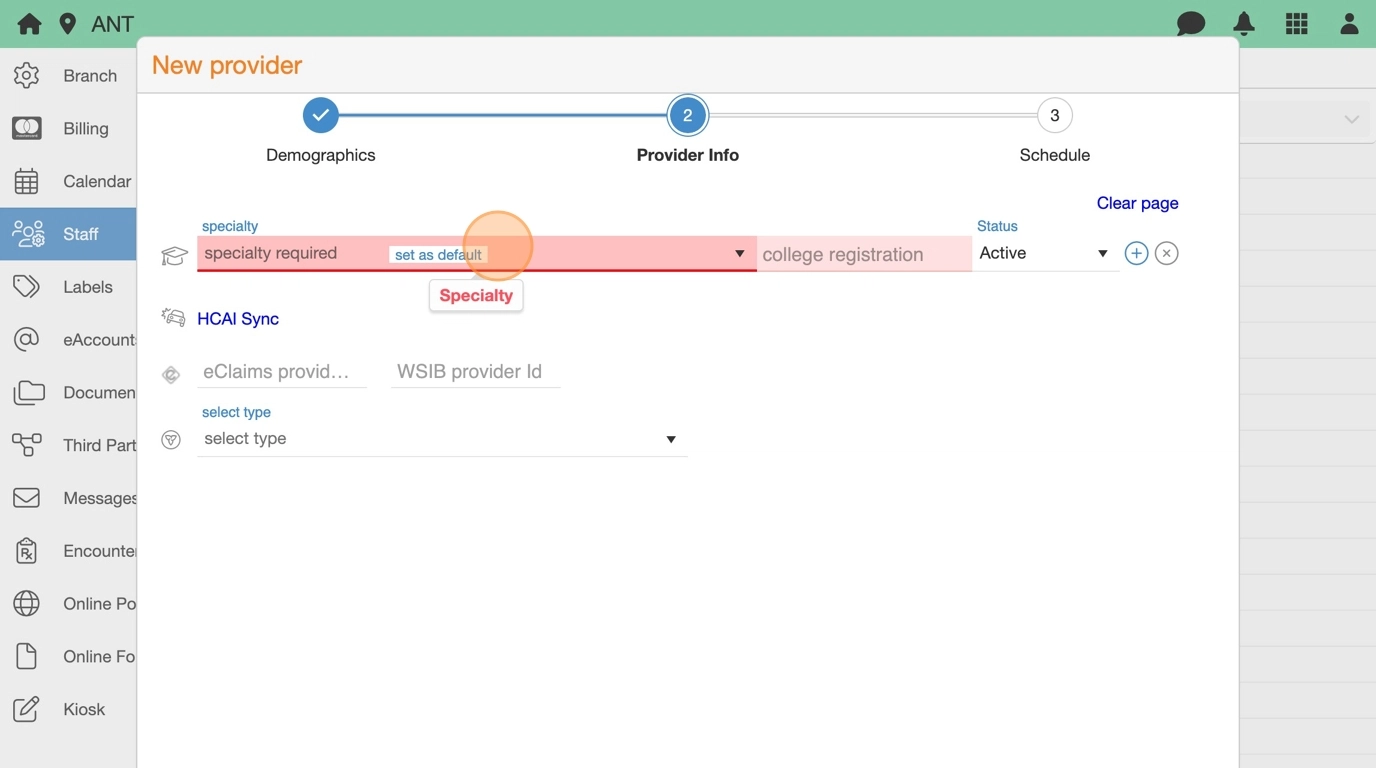Click the Clear page link
The image size is (1376, 768).
(x=1137, y=203)
